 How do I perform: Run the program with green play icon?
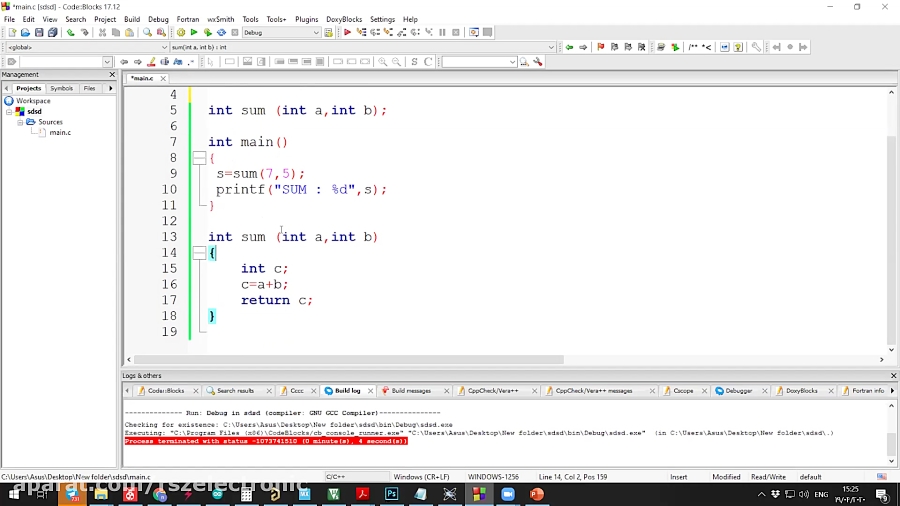(194, 32)
